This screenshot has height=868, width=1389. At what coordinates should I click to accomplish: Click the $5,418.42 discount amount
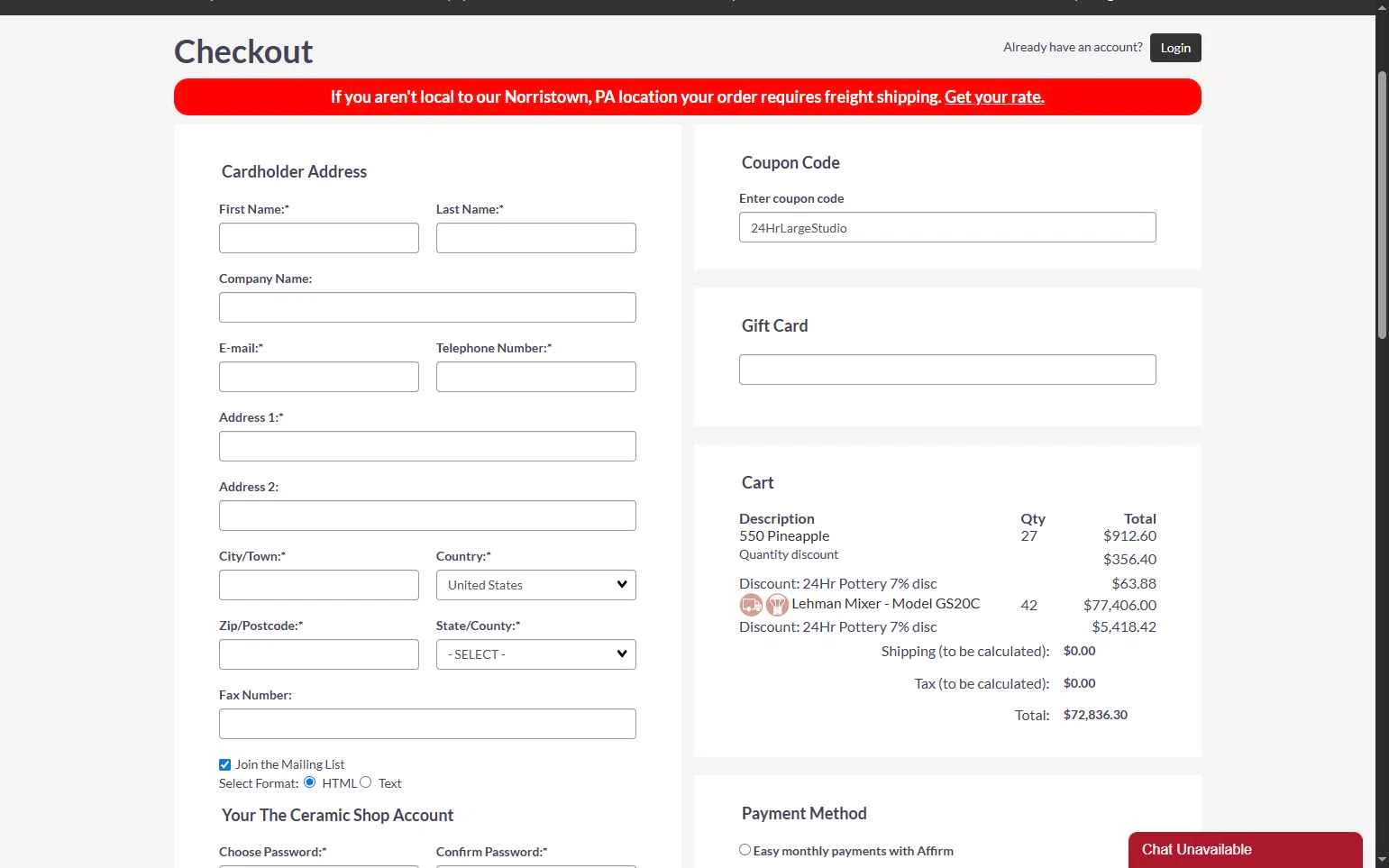click(1124, 626)
